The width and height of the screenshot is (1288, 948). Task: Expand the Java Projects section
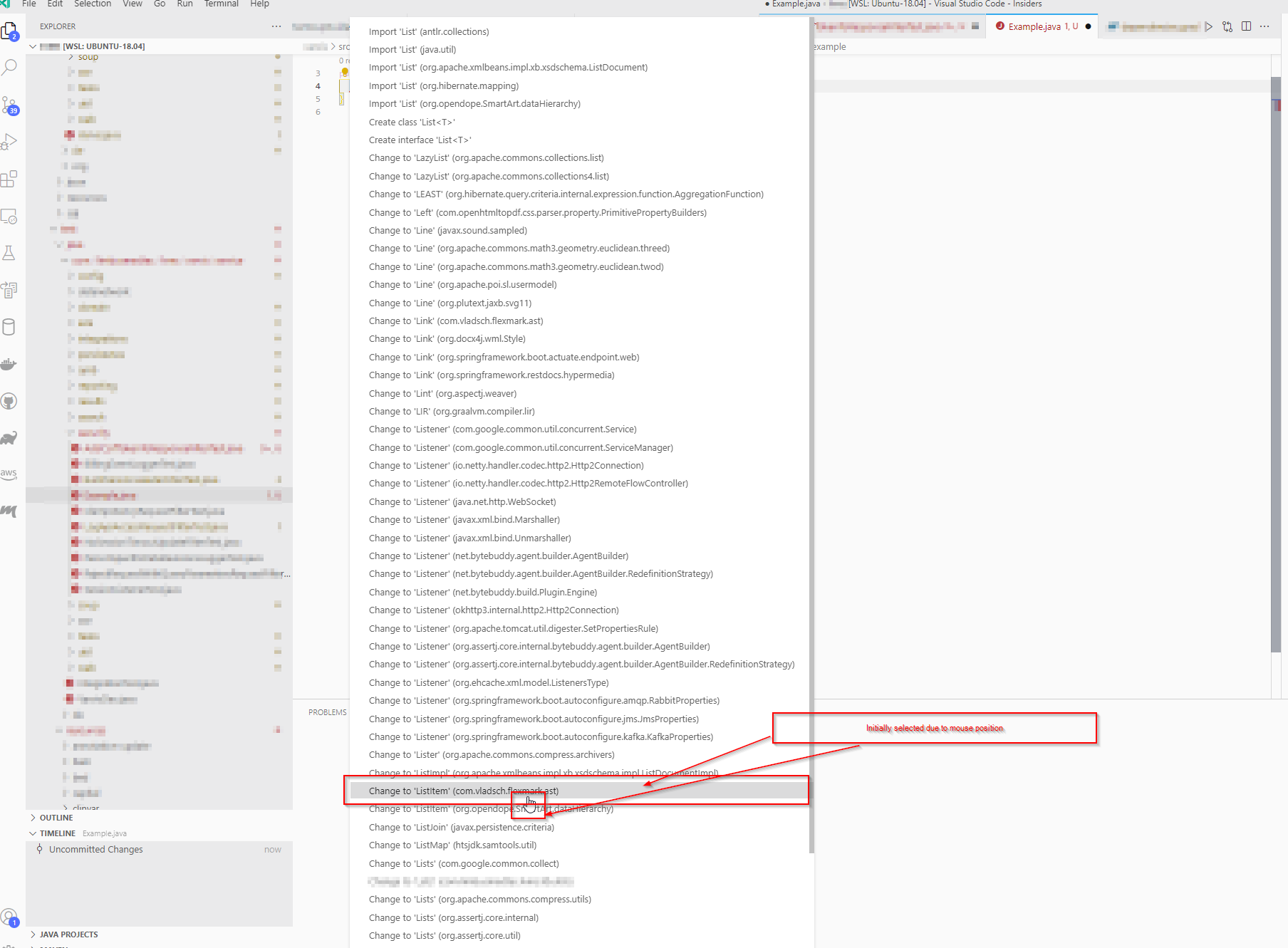tap(68, 934)
